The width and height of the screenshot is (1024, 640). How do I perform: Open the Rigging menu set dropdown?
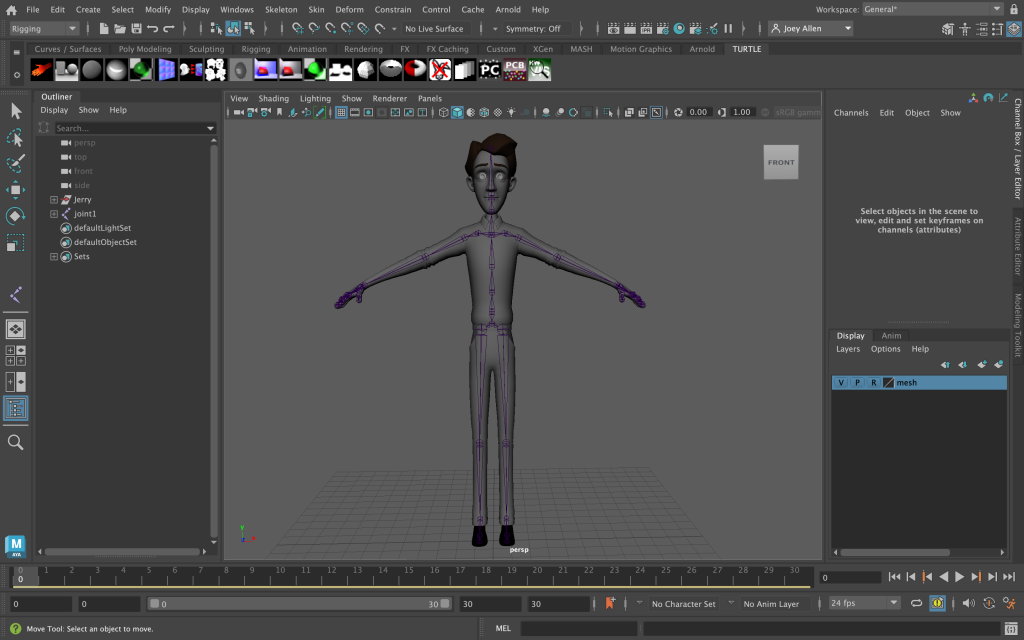pos(44,29)
